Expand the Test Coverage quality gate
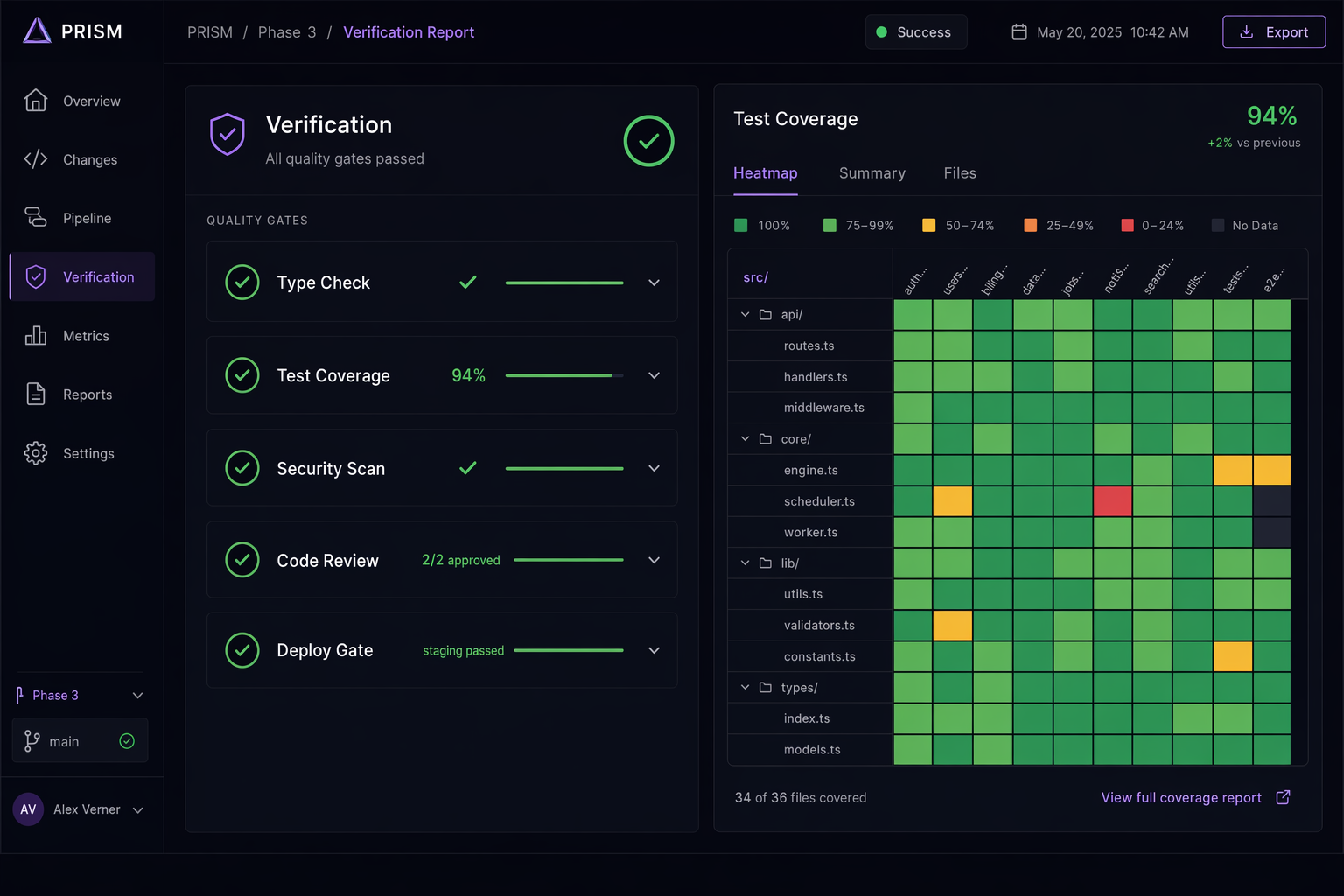The height and width of the screenshot is (896, 1344). (x=654, y=375)
